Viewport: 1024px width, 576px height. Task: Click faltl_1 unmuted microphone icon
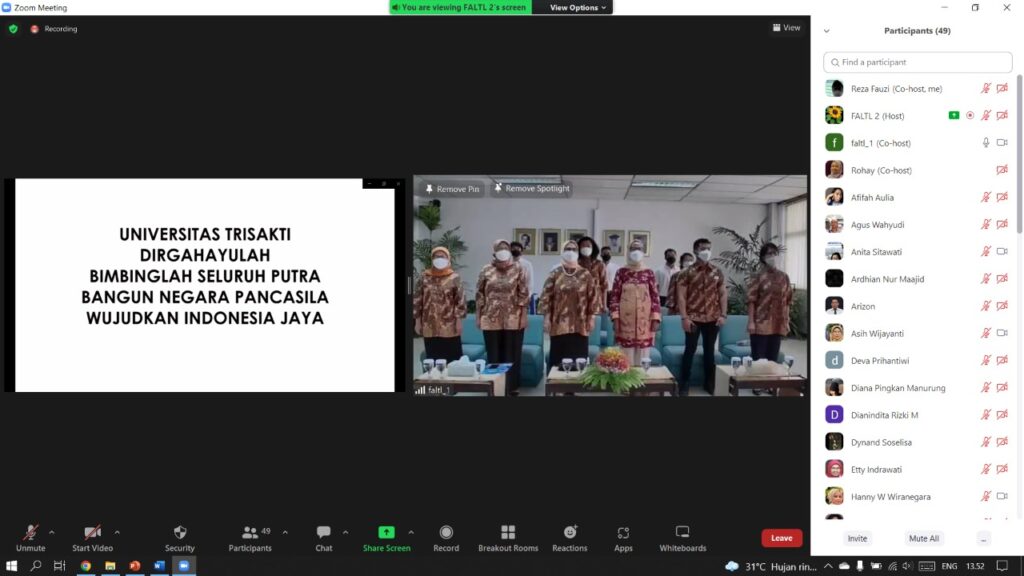coord(985,142)
